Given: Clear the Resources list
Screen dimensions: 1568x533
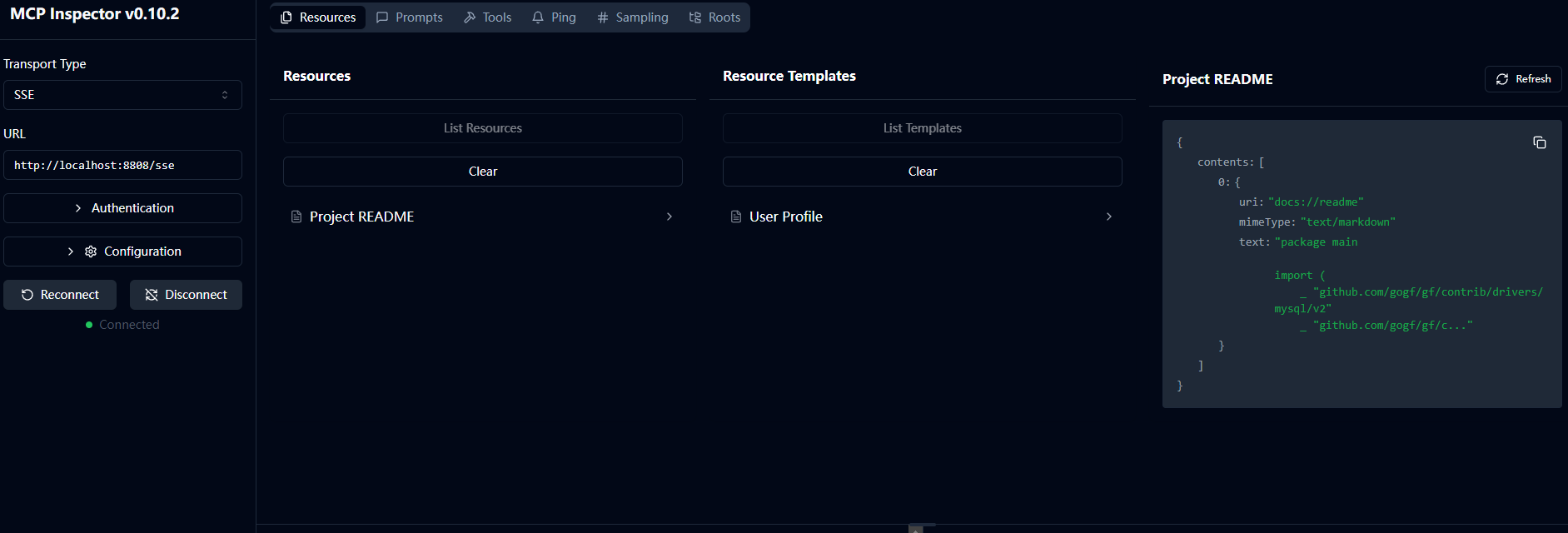Looking at the screenshot, I should [x=483, y=172].
